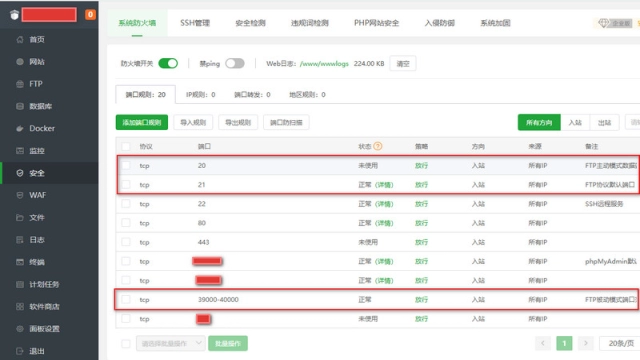Click the Docker whale icon
Viewport: 640px width, 360px height.
(x=20, y=129)
